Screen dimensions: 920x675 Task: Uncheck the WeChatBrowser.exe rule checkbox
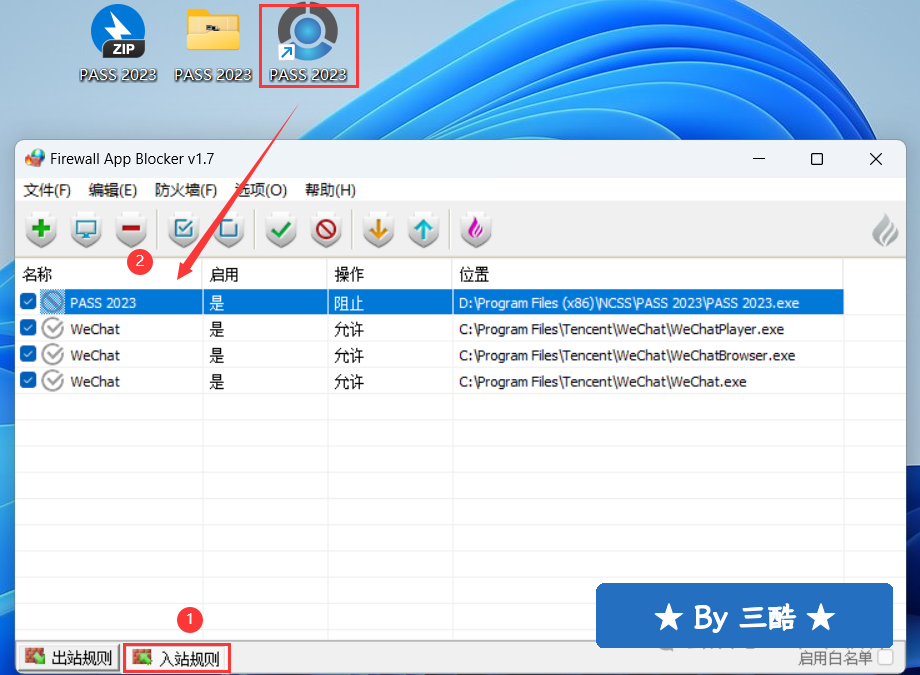click(x=28, y=354)
